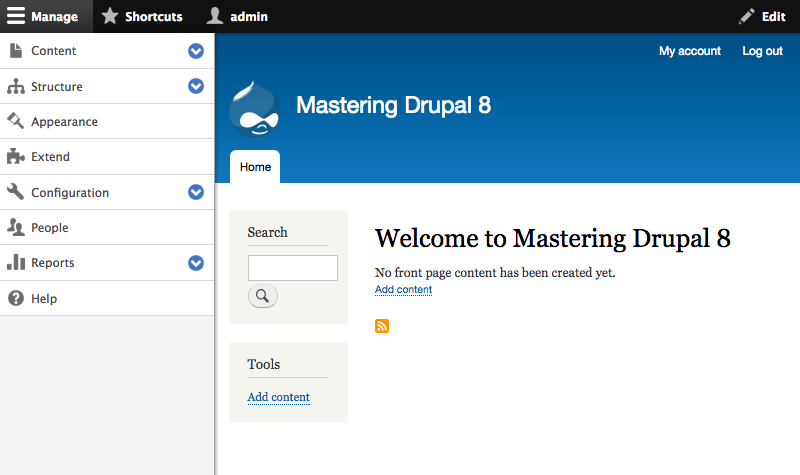Expand the Structure submenu arrow

click(x=196, y=86)
